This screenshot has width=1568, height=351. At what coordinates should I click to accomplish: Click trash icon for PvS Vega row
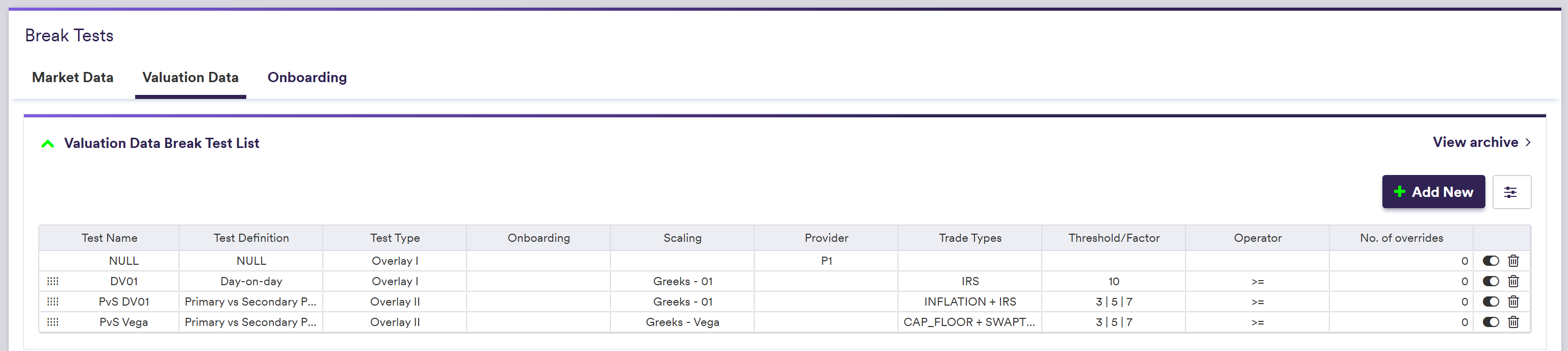1513,322
